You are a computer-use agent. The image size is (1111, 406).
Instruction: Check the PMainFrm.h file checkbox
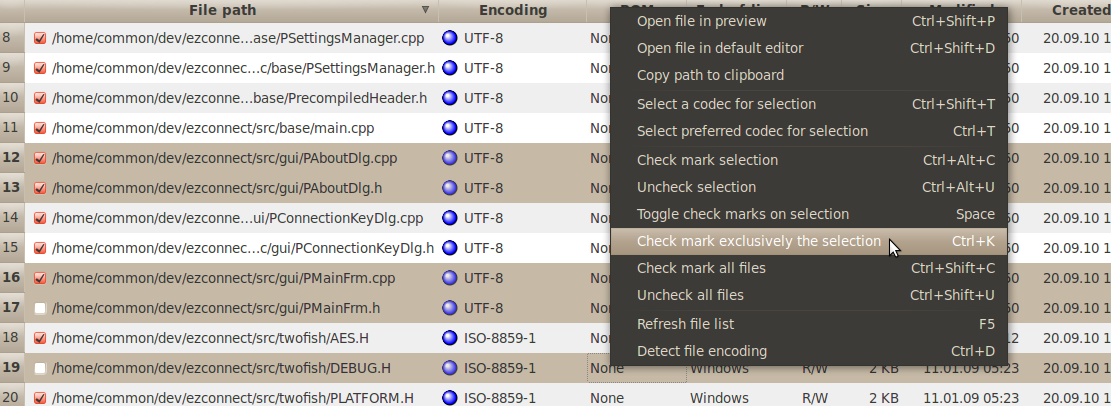[40, 308]
